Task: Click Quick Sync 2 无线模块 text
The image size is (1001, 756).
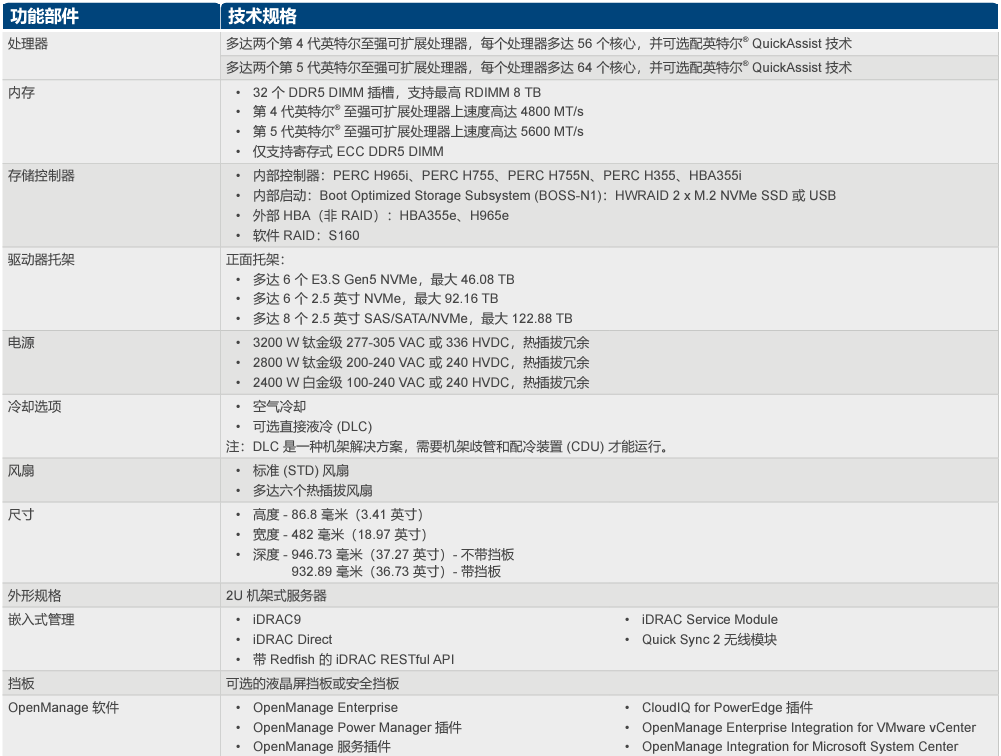Action: tap(709, 640)
